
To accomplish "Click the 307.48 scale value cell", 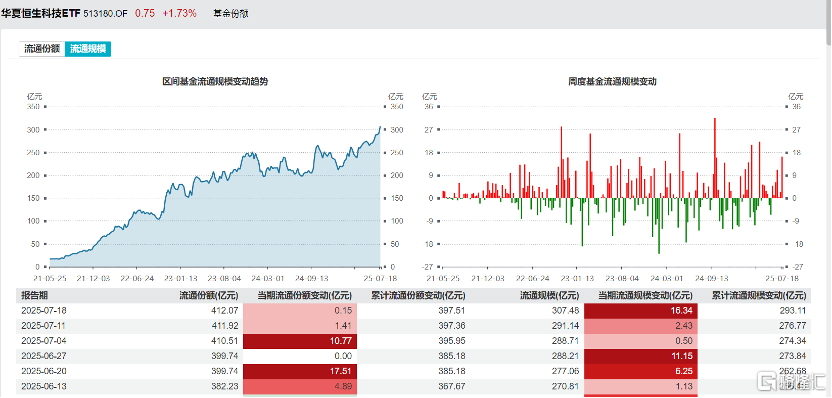I will pos(567,311).
